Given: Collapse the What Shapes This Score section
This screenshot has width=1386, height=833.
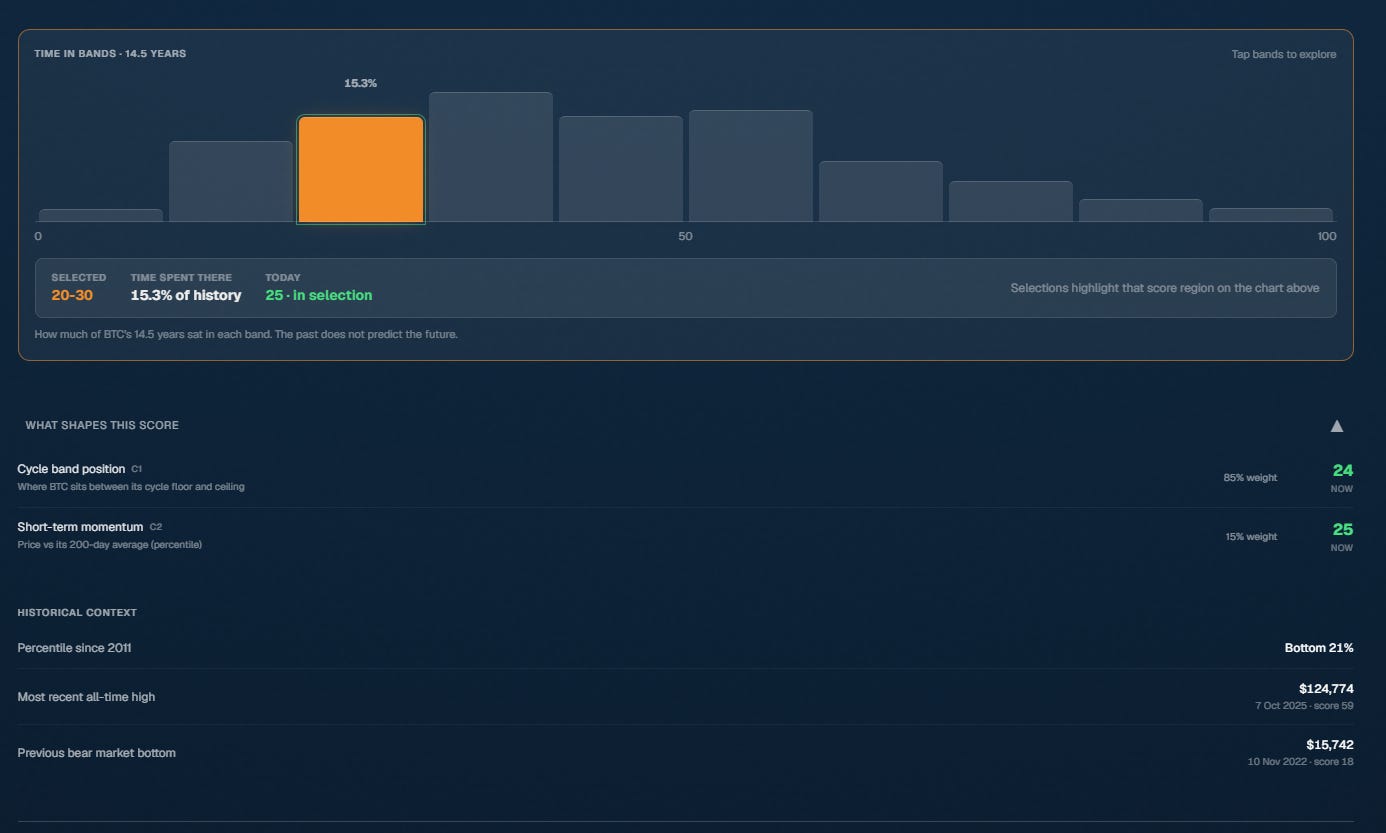Looking at the screenshot, I should 1337,426.
